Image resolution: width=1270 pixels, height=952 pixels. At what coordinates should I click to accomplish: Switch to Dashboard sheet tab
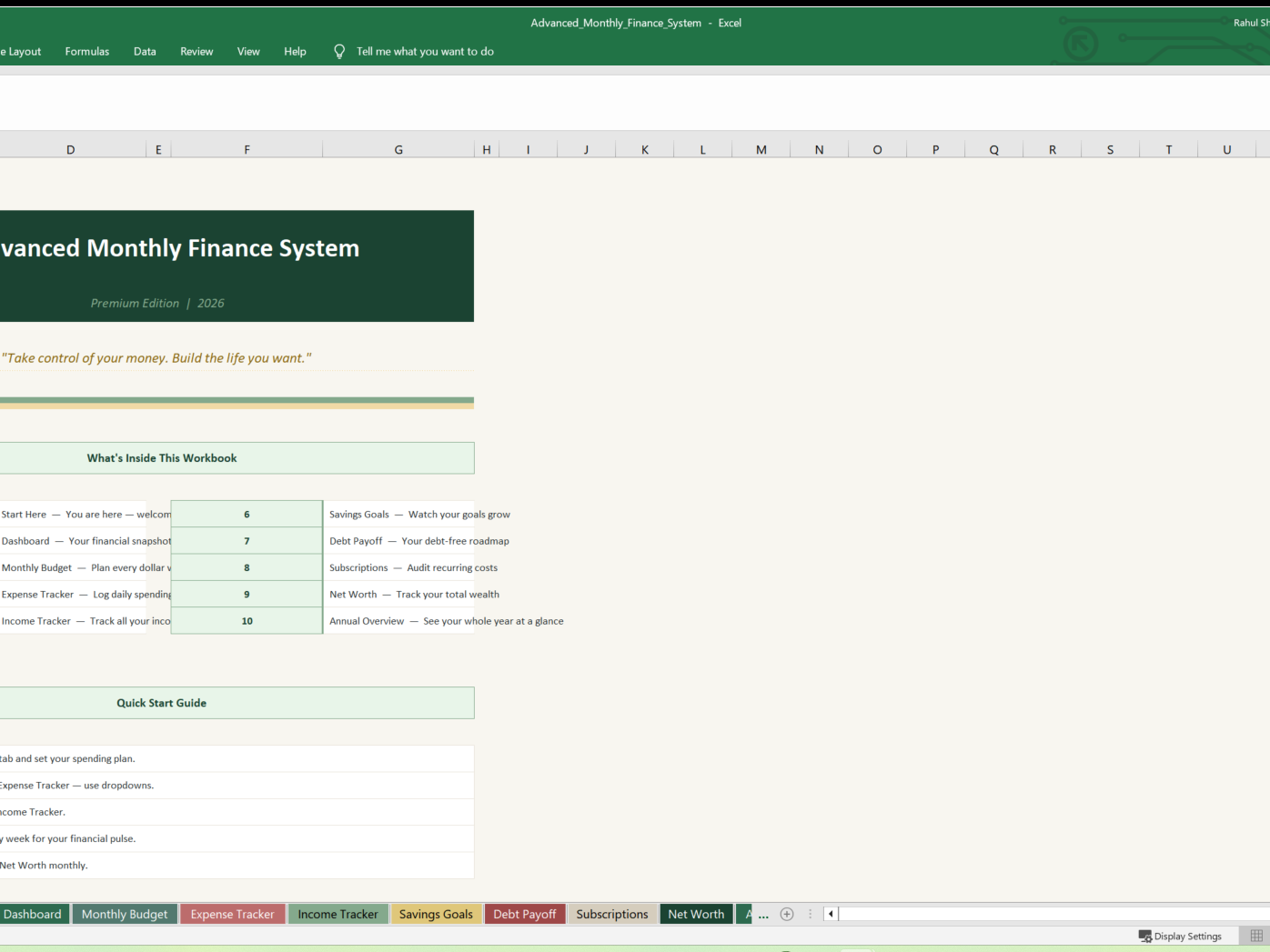point(34,914)
